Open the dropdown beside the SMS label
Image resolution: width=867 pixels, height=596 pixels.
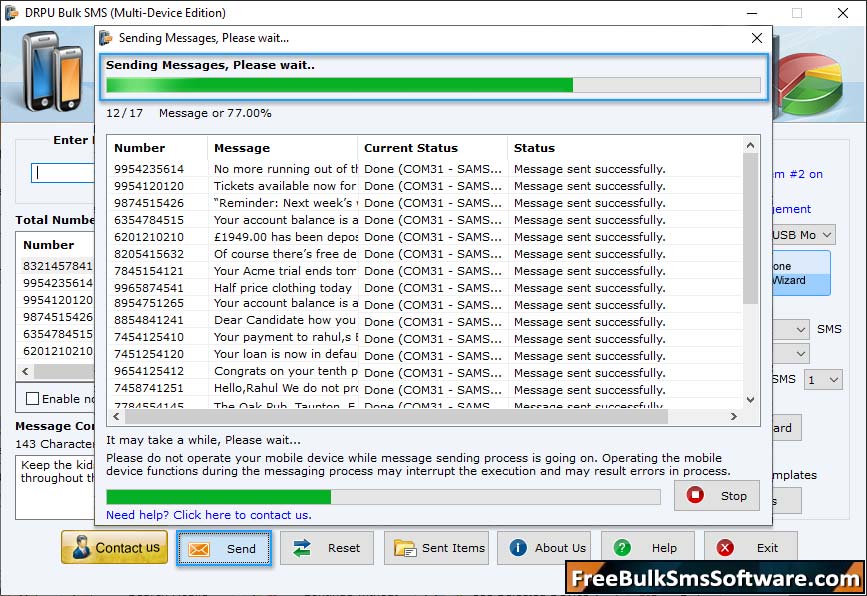point(801,330)
